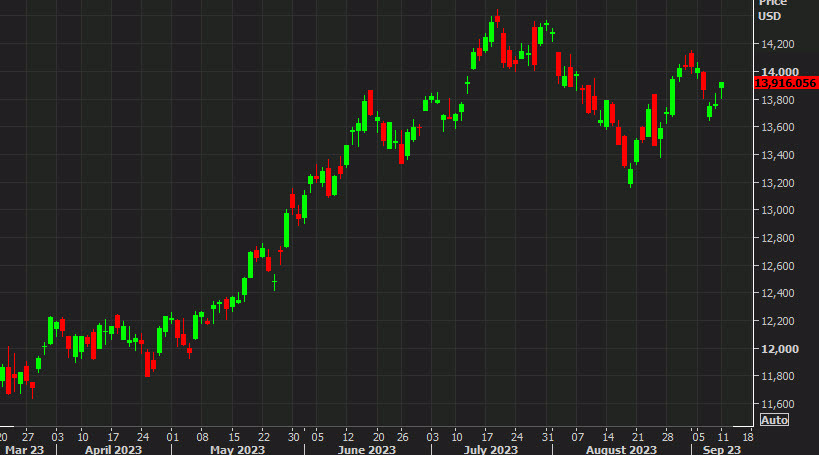Click the 12,800 price axis label
The width and height of the screenshot is (819, 455).
click(x=778, y=238)
